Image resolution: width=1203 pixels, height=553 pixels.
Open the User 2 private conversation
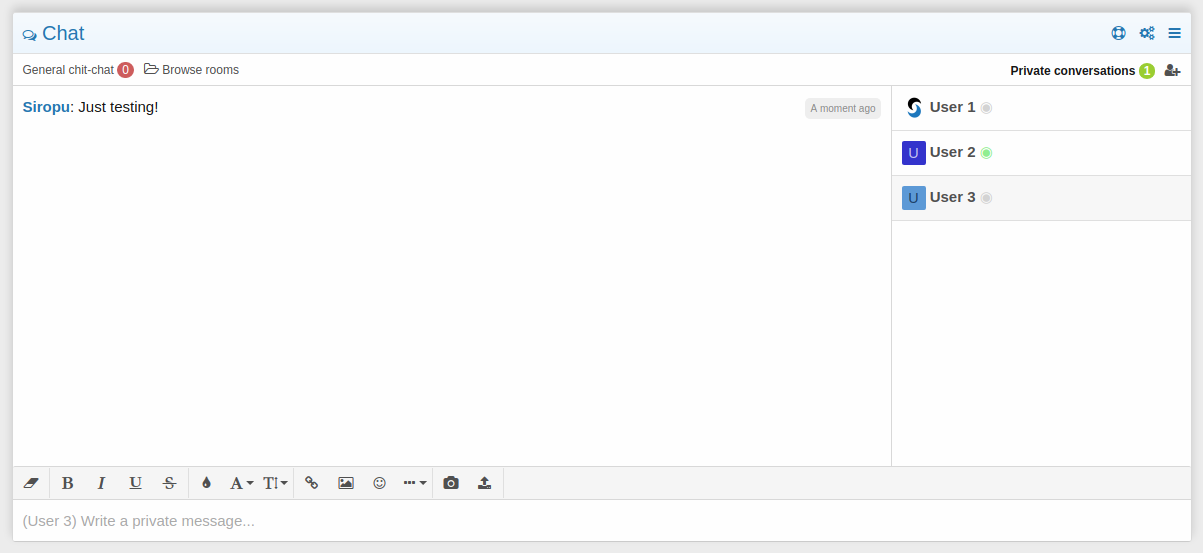tap(952, 153)
